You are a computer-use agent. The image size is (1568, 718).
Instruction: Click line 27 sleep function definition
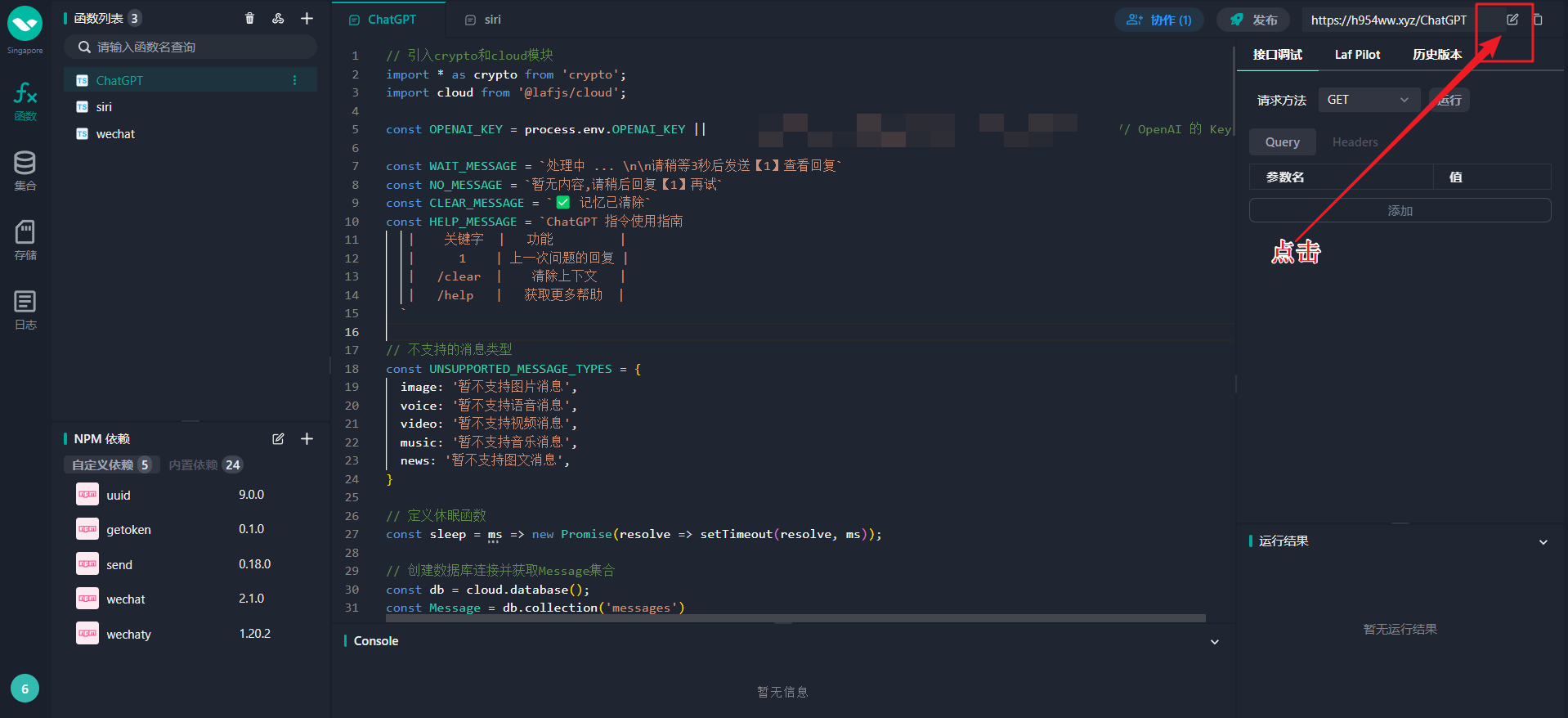coord(634,534)
